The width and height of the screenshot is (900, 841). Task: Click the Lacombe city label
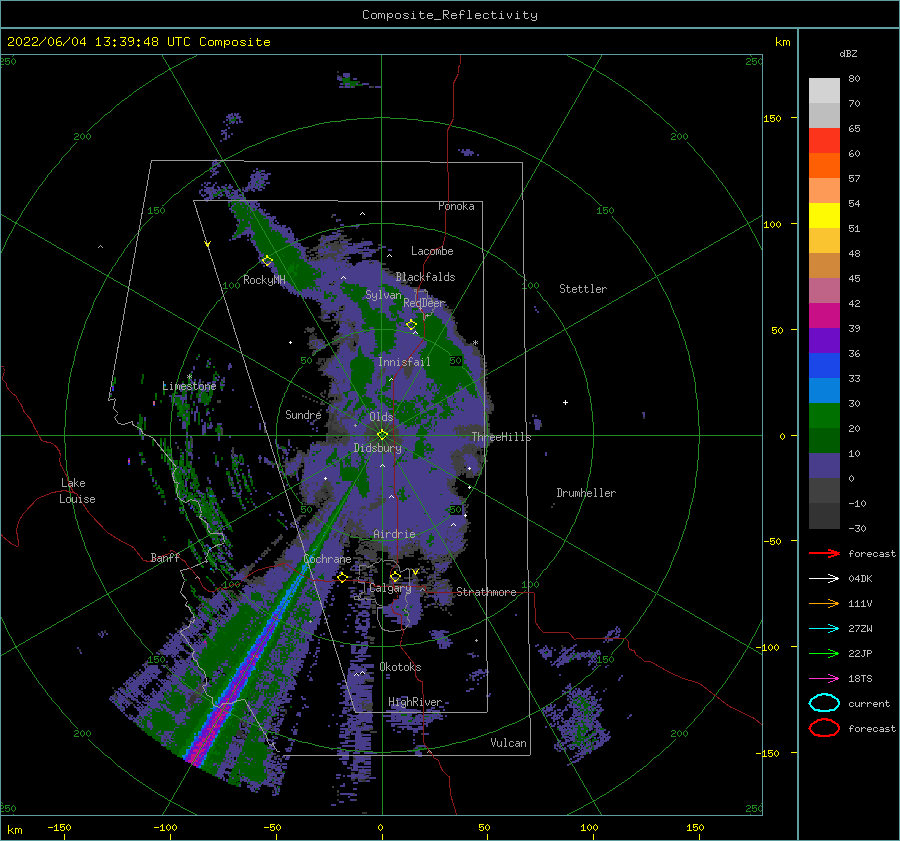pos(432,251)
